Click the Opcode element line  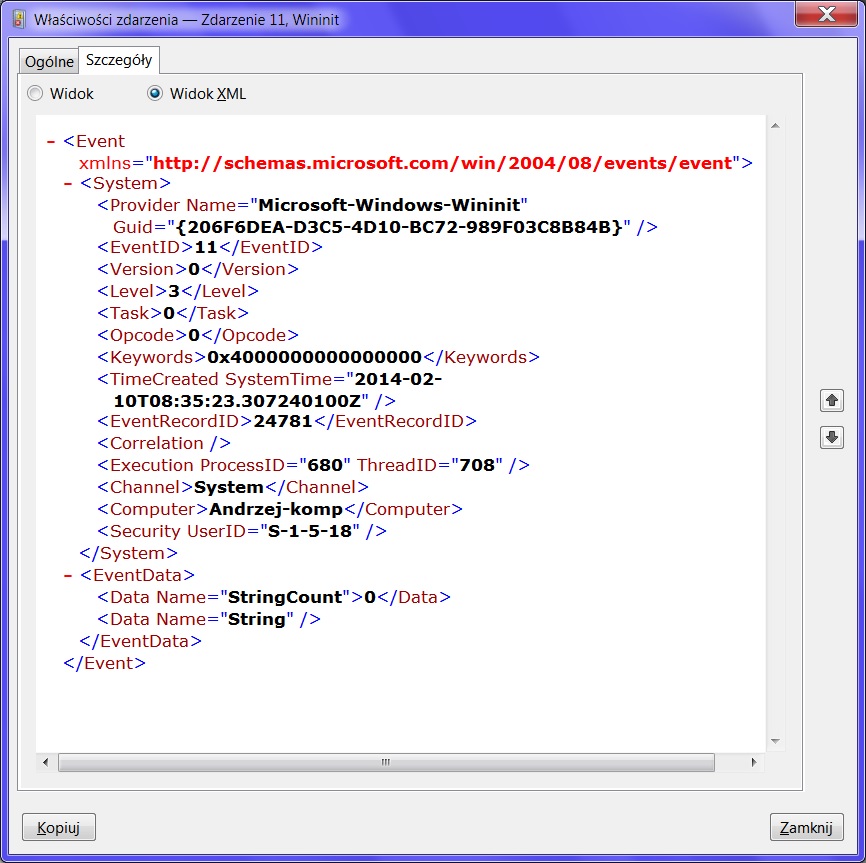pyautogui.click(x=198, y=335)
